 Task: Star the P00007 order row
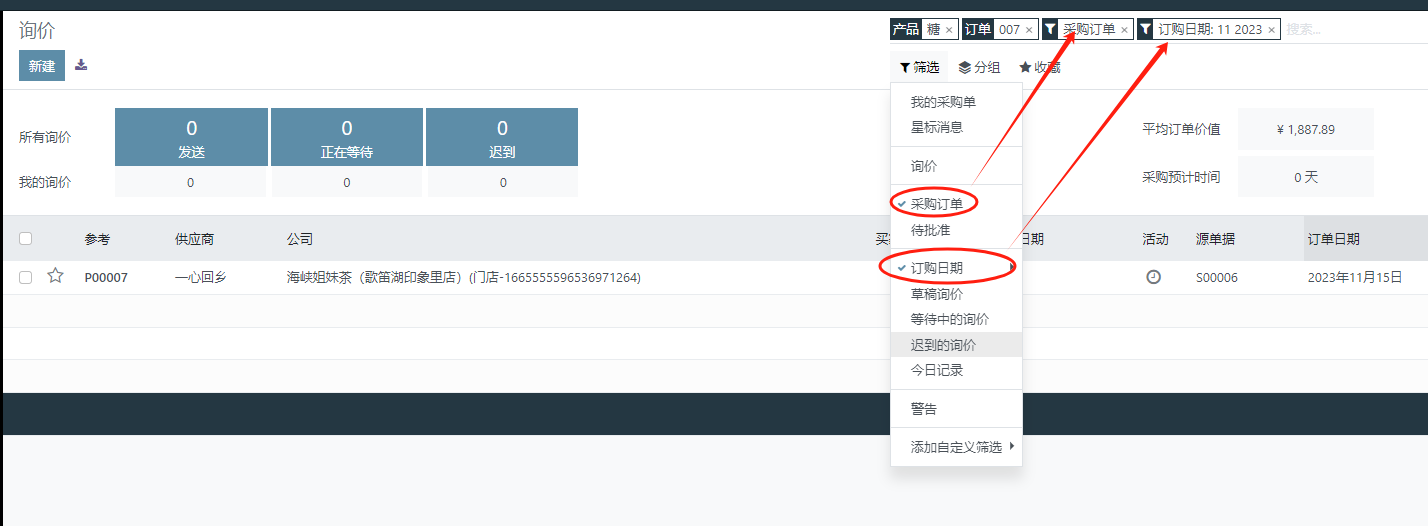pyautogui.click(x=56, y=277)
